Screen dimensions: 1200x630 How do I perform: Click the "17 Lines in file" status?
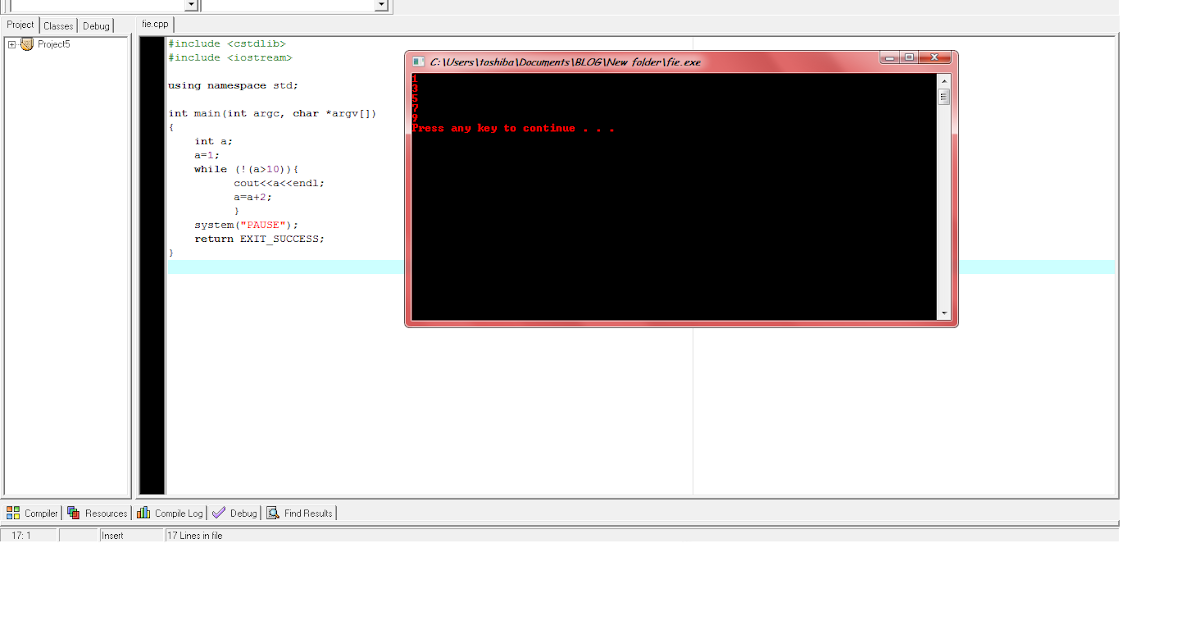(x=195, y=536)
